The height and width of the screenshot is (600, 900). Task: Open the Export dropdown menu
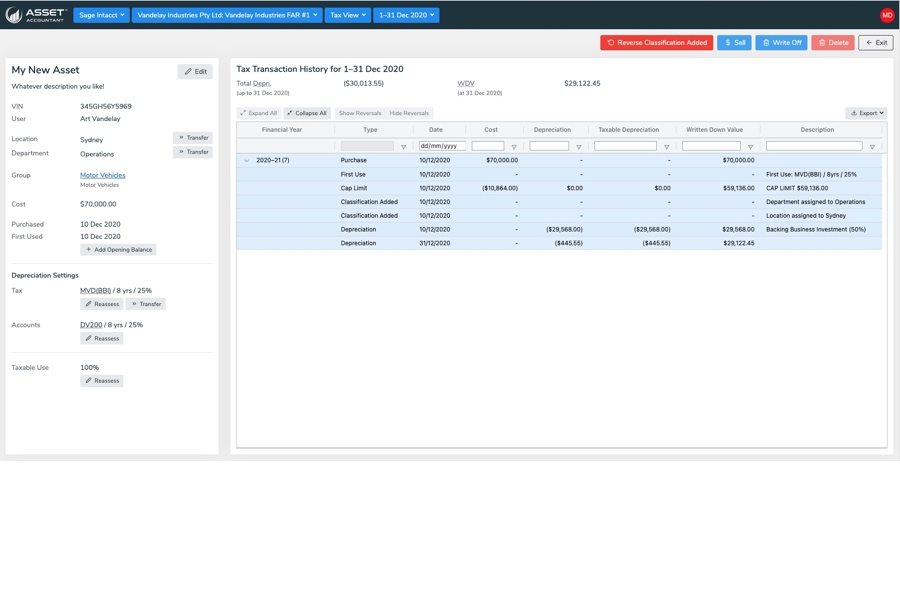coord(866,113)
